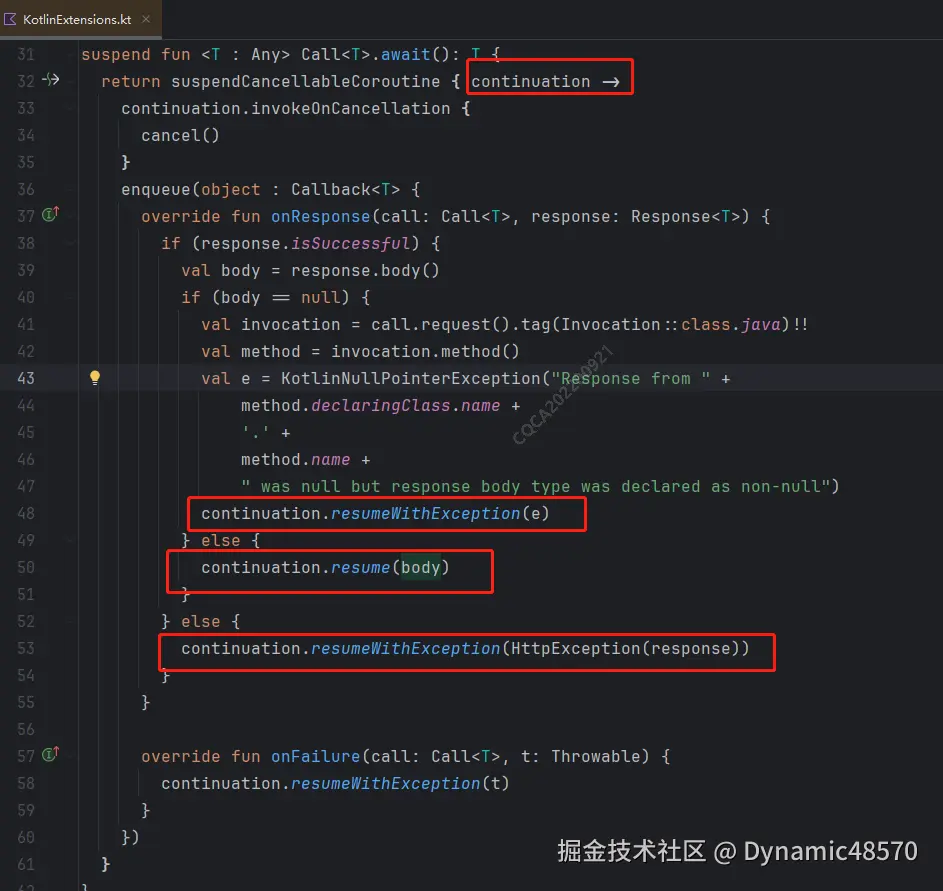Click the yellow bulb to show intention actions
This screenshot has height=891, width=943.
(x=95, y=378)
